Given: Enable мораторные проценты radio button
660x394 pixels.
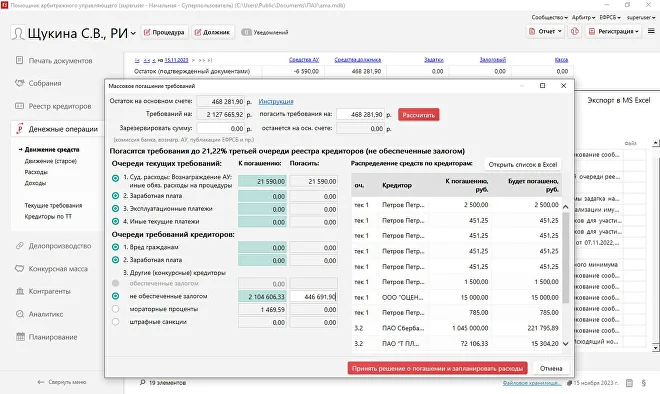Looking at the screenshot, I should coord(115,309).
